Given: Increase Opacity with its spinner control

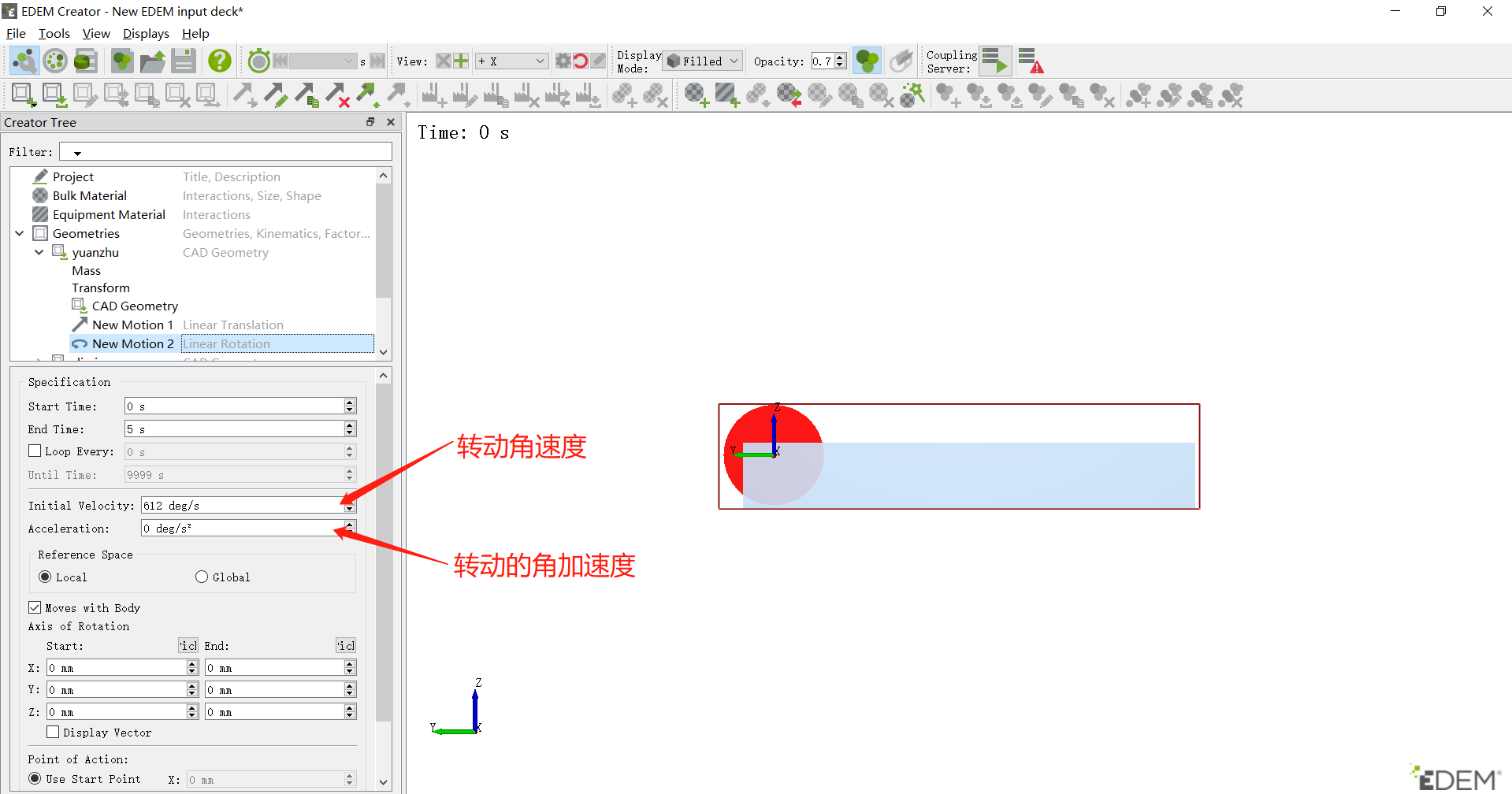Looking at the screenshot, I should [840, 57].
